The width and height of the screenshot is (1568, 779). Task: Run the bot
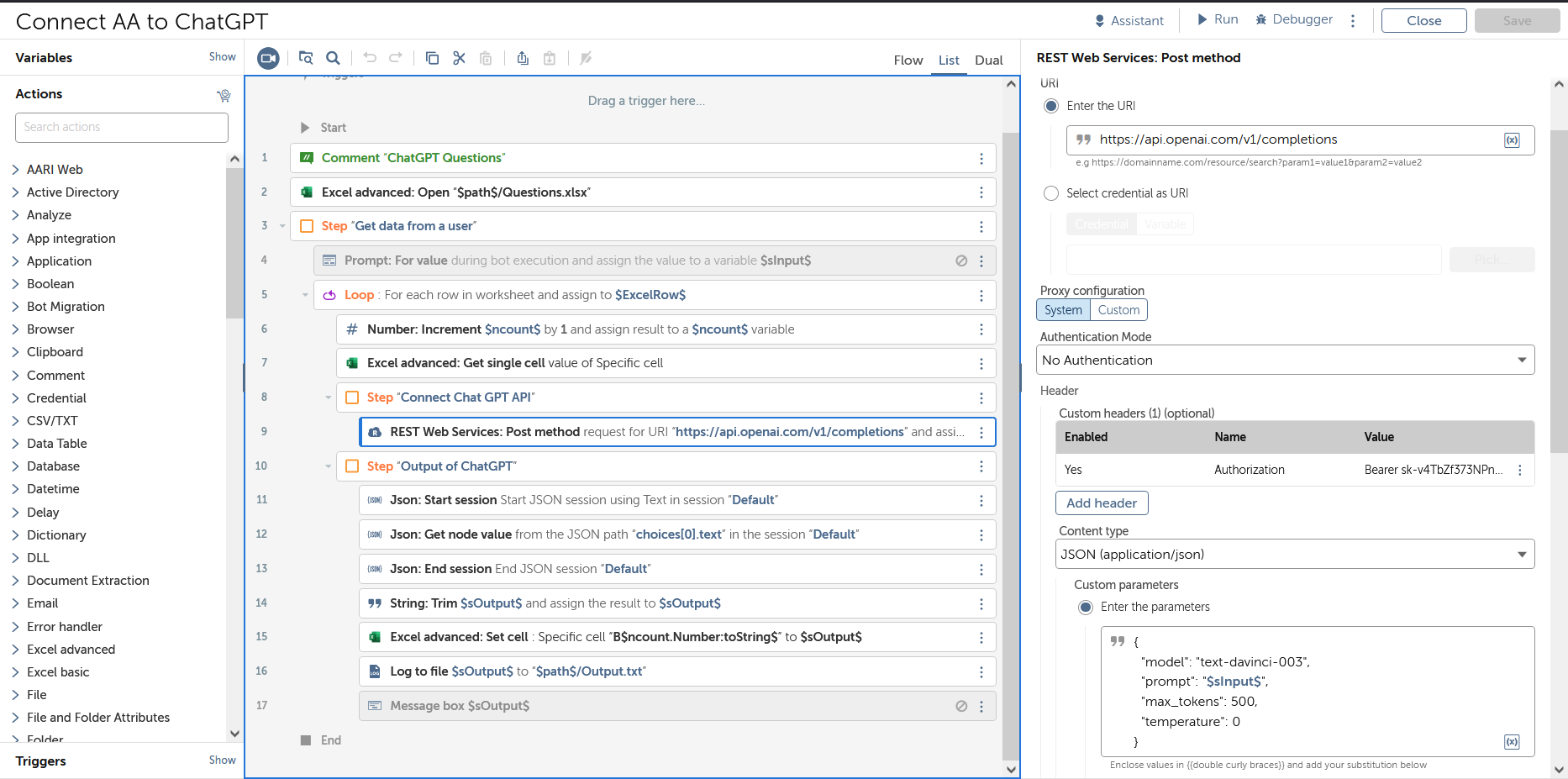(1217, 19)
